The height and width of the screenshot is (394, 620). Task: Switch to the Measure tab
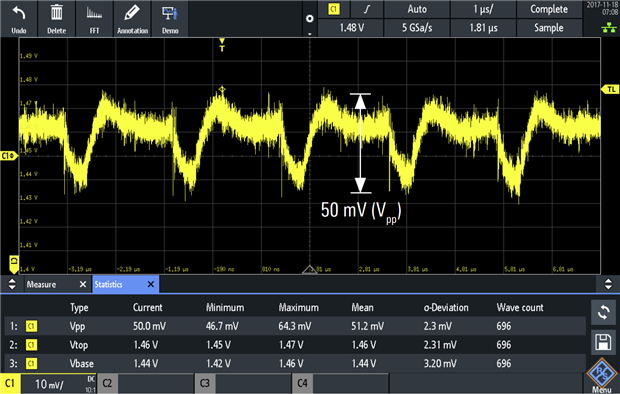click(42, 284)
